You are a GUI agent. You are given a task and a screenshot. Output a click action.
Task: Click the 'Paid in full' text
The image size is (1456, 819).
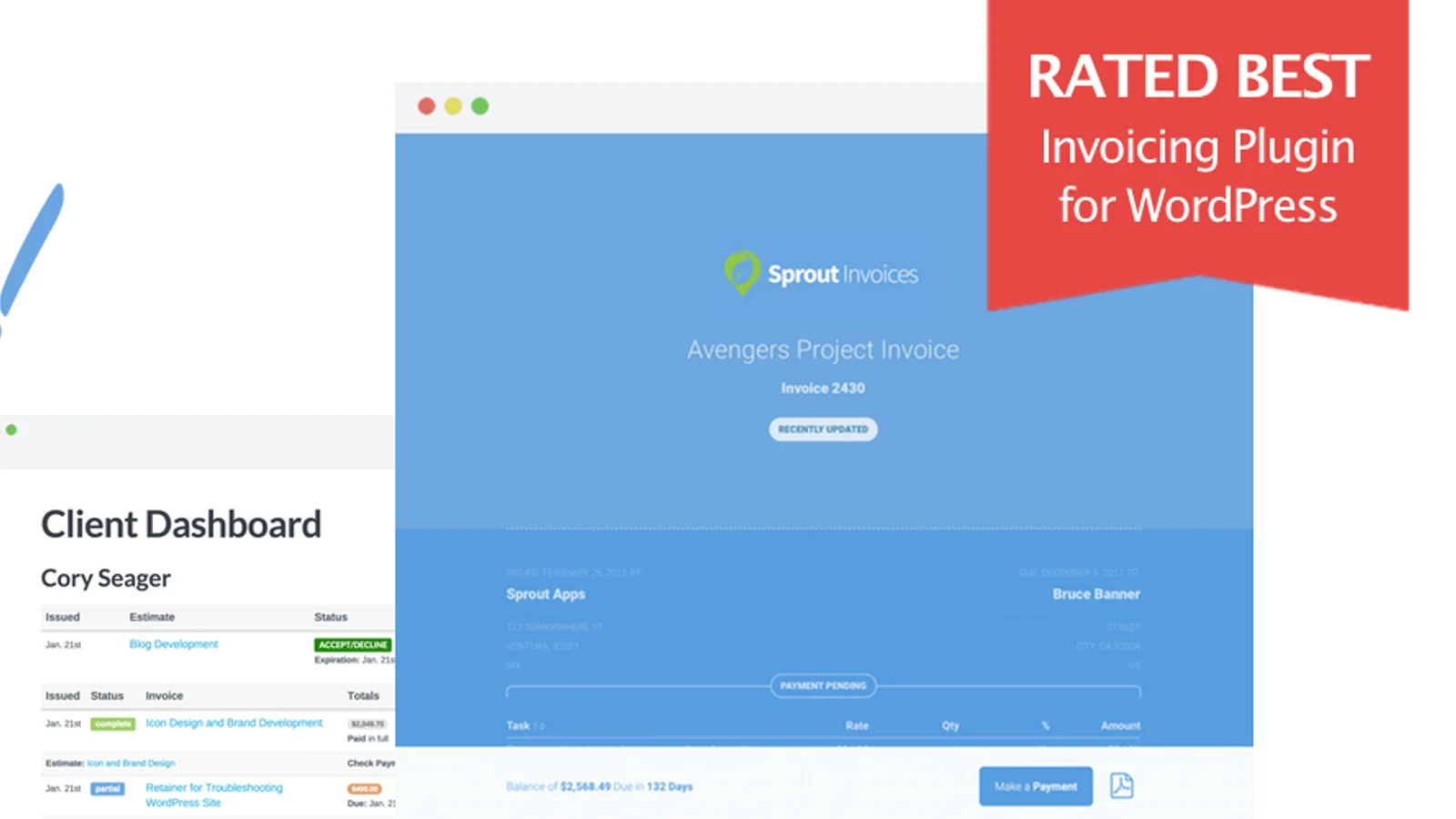click(368, 739)
